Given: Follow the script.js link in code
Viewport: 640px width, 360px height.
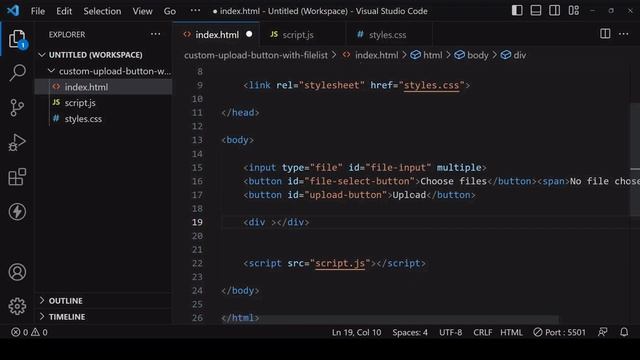Looking at the screenshot, I should pos(340,263).
